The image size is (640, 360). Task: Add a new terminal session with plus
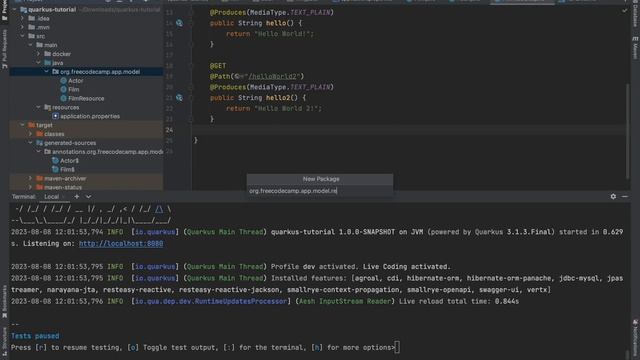click(77, 196)
